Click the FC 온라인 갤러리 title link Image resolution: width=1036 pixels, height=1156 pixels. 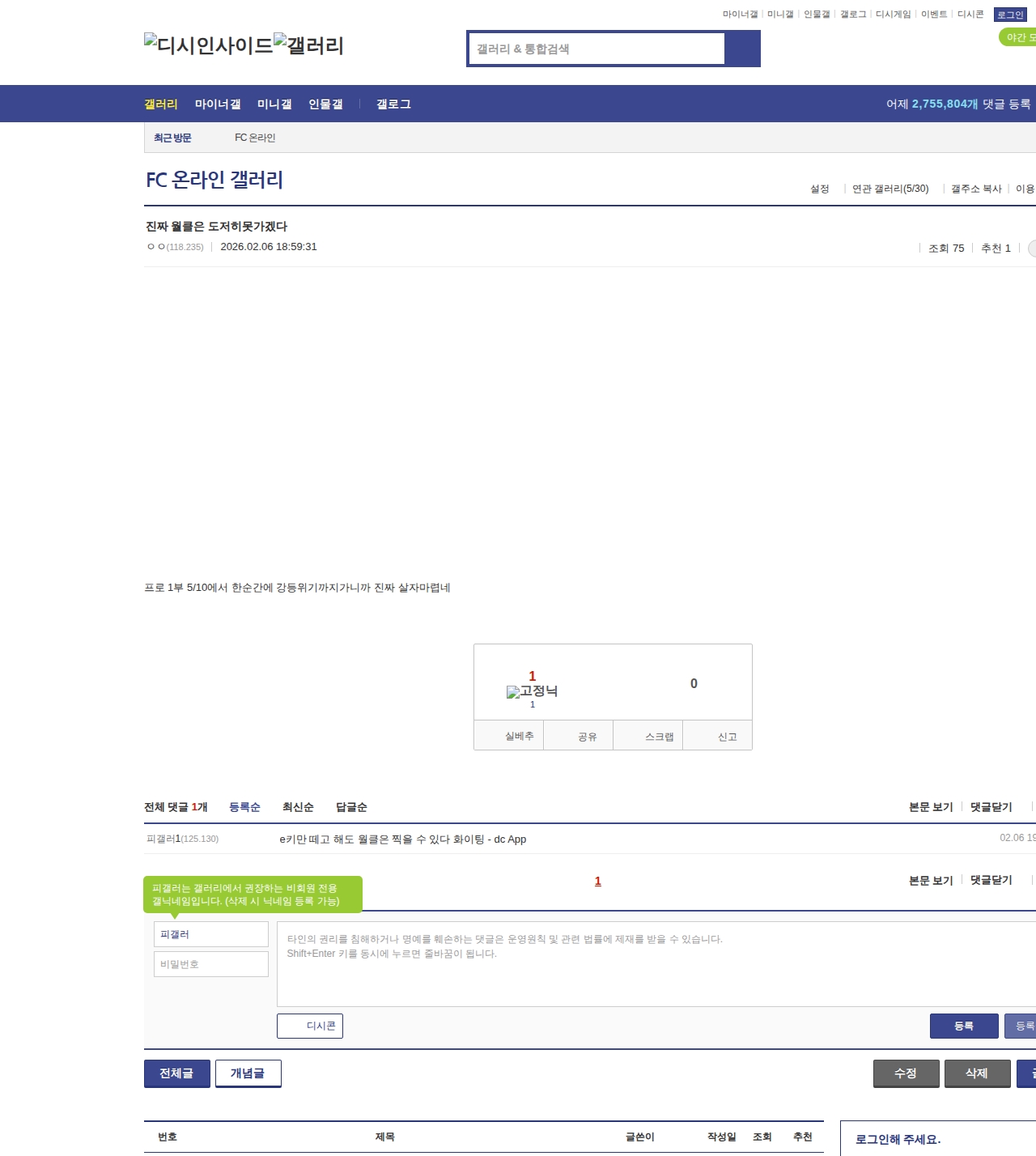(214, 180)
